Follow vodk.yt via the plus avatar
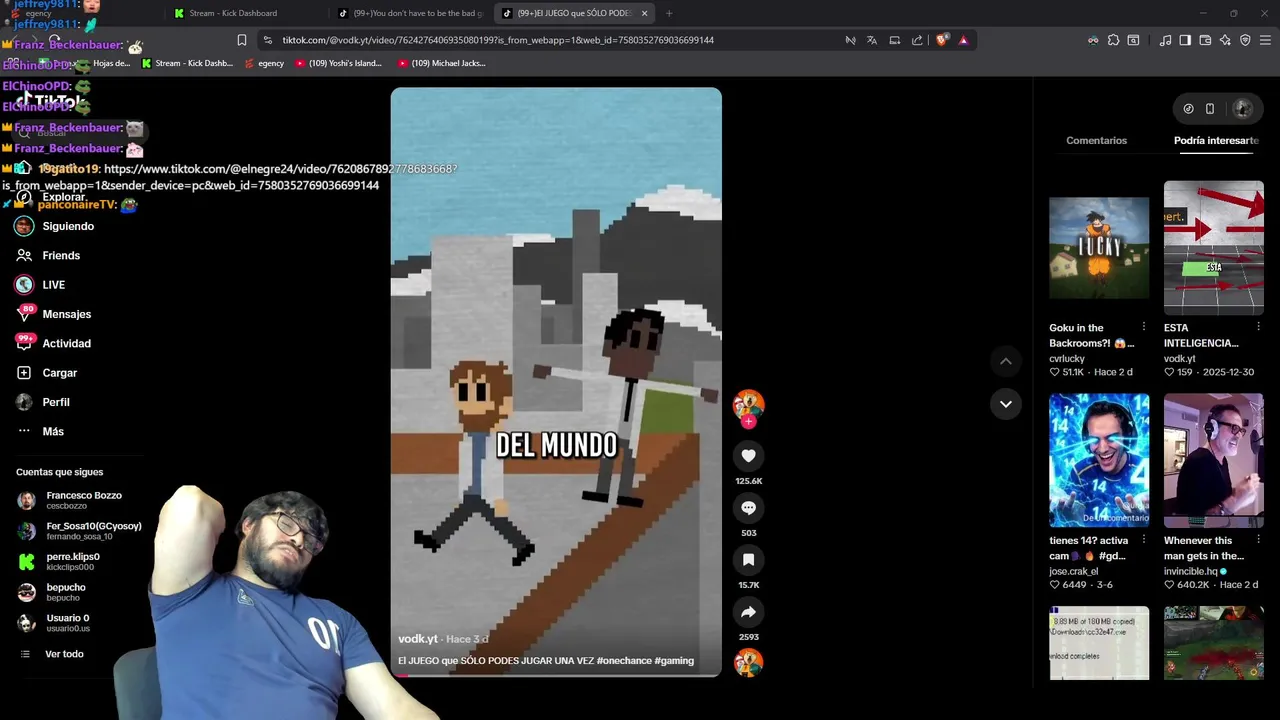 [x=748, y=421]
